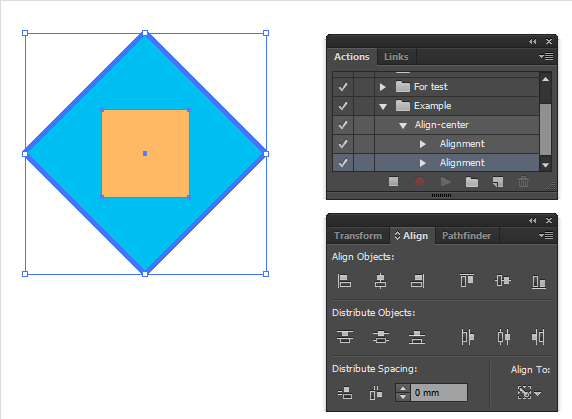
Task: Click Vertical Distribute Bottom icon
Action: [417, 337]
